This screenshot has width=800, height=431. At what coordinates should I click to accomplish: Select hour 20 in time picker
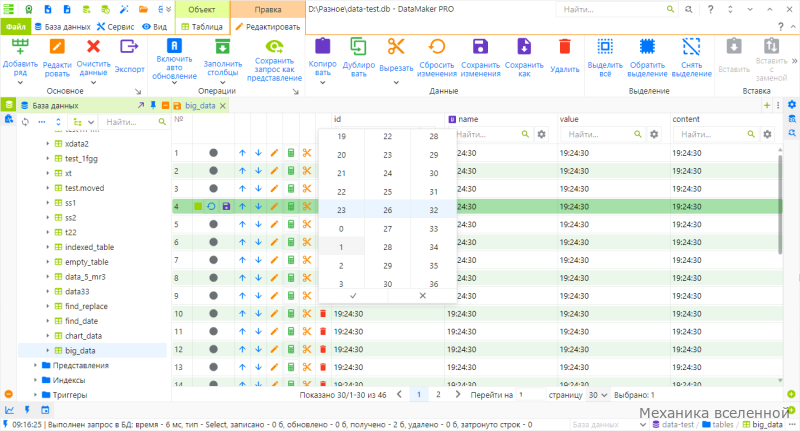[341, 155]
